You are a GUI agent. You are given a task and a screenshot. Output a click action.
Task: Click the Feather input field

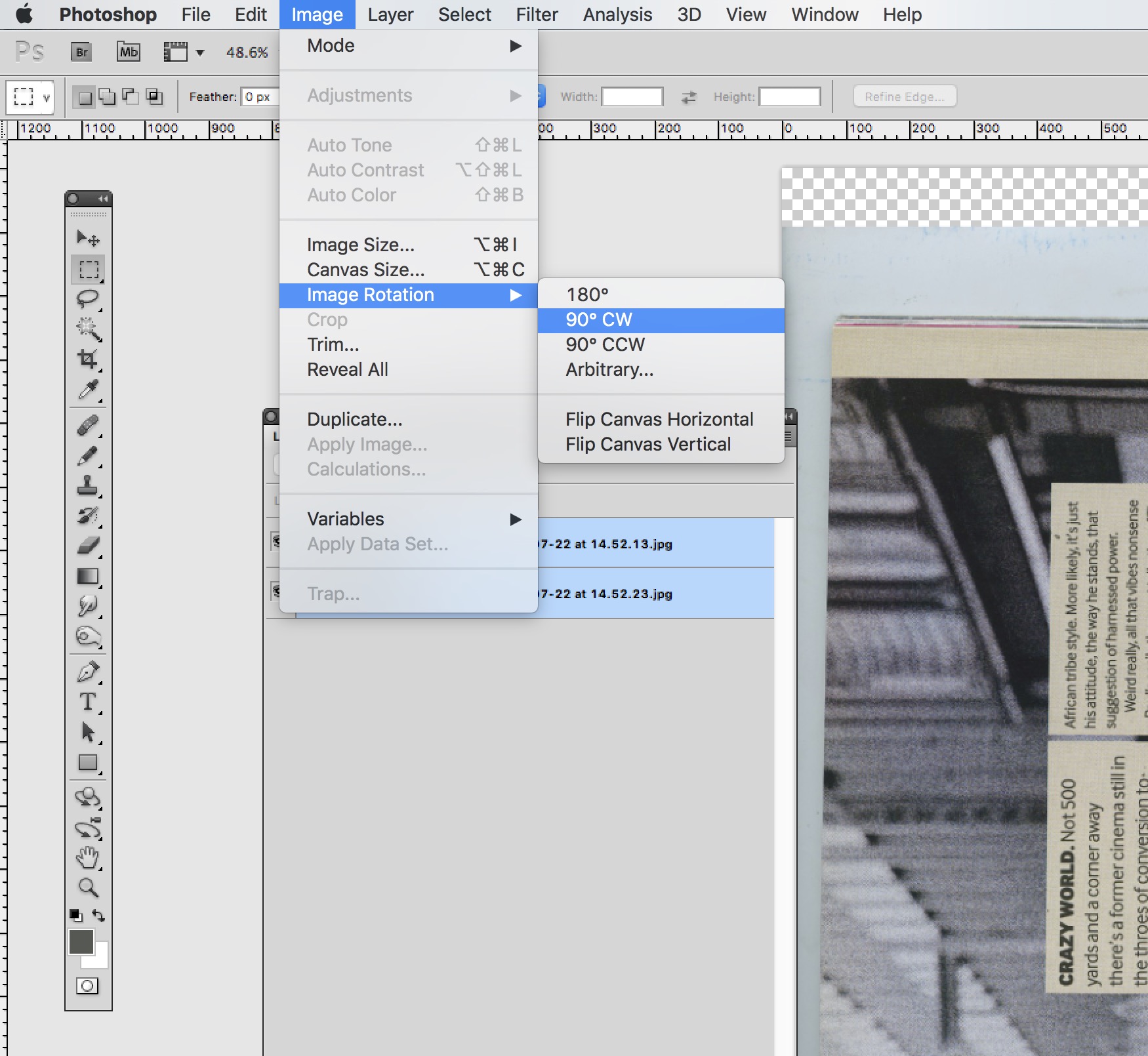click(x=260, y=97)
